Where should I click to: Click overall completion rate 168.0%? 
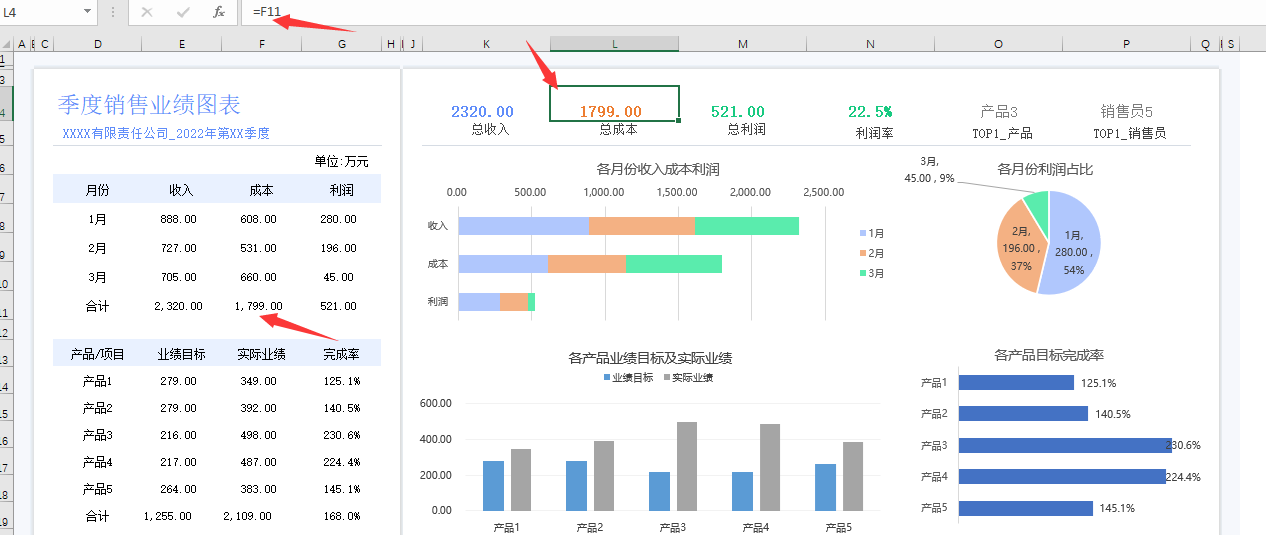[341, 516]
